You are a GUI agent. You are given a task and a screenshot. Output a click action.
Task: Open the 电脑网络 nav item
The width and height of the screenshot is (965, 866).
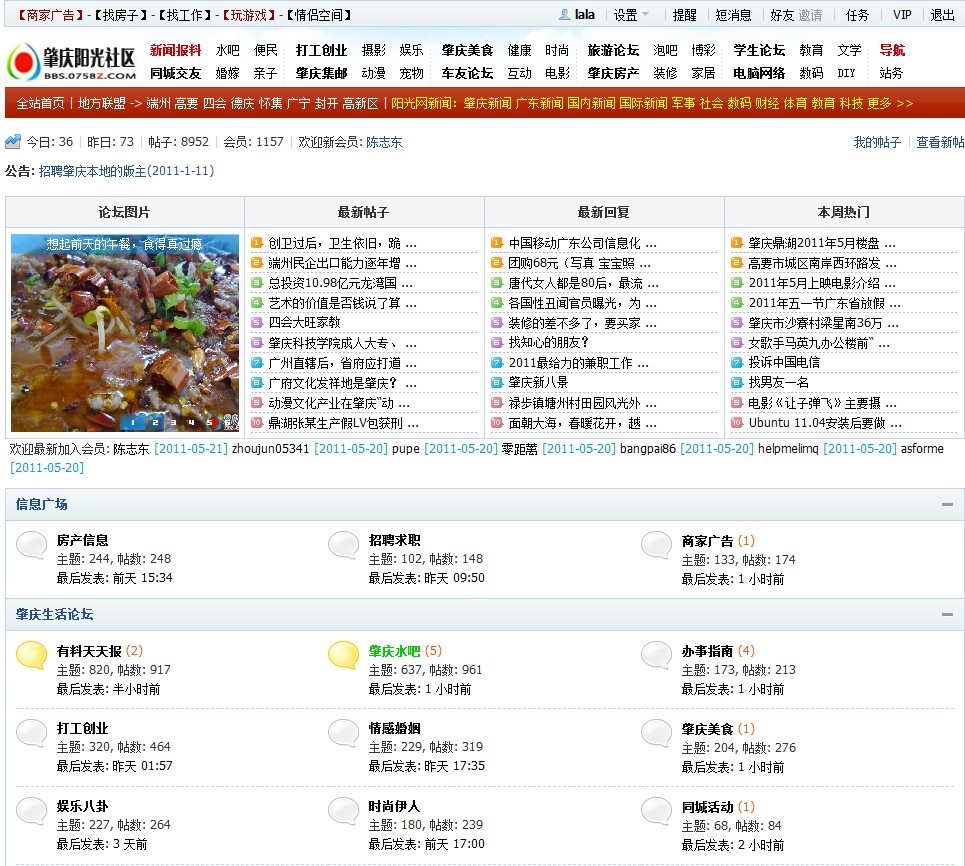pos(759,73)
